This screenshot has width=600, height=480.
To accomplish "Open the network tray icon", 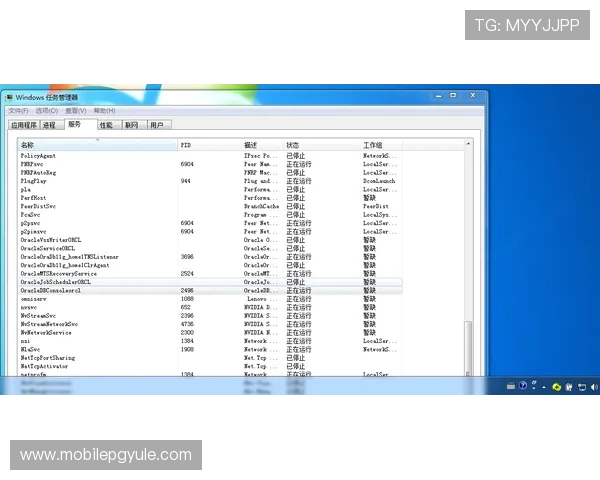I will click(582, 387).
